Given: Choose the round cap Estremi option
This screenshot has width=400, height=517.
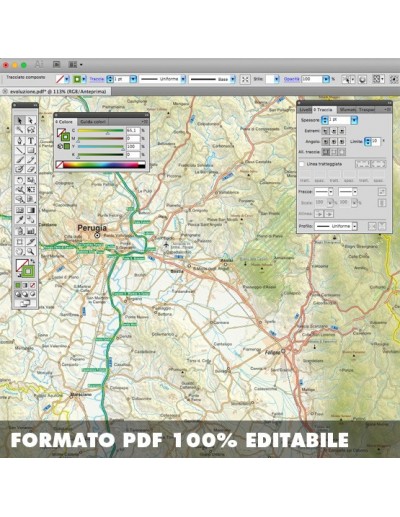Looking at the screenshot, I should [x=334, y=131].
